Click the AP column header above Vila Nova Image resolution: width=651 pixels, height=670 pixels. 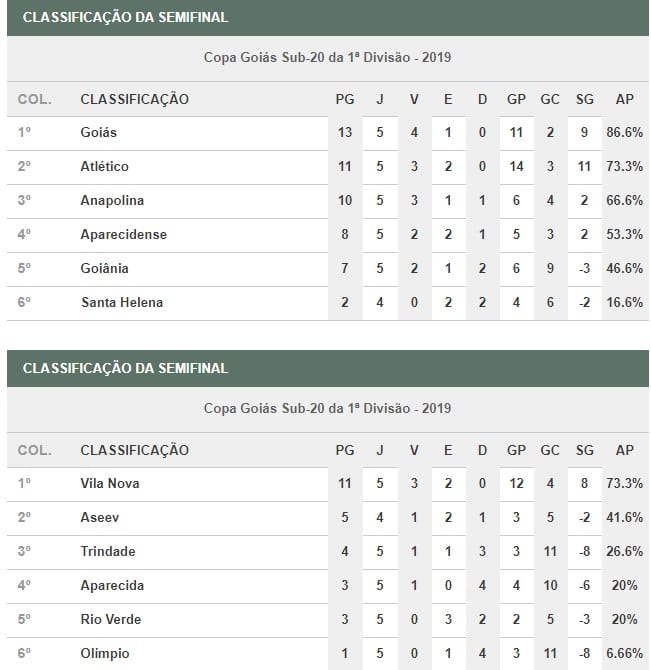[624, 450]
